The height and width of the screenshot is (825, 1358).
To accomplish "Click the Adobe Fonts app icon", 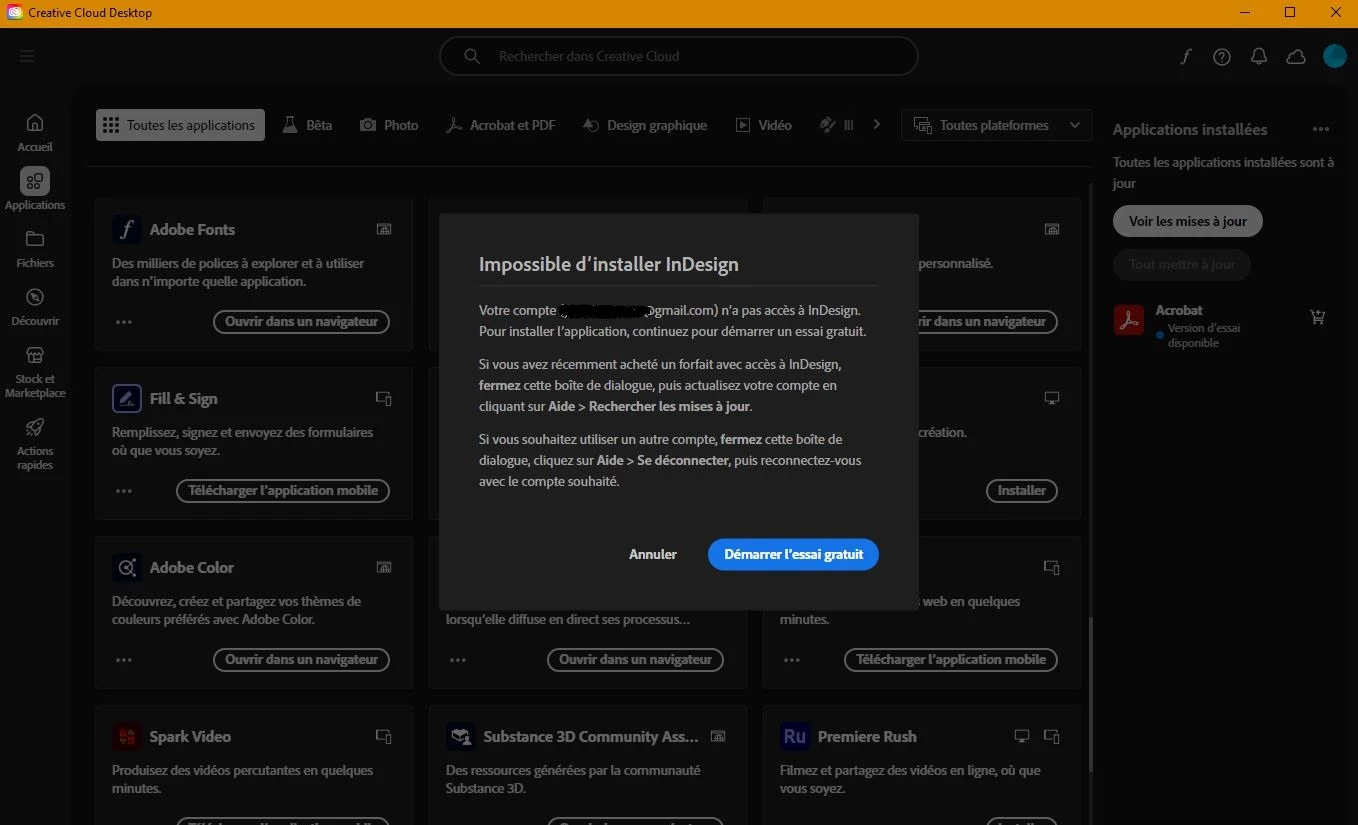I will coord(127,229).
